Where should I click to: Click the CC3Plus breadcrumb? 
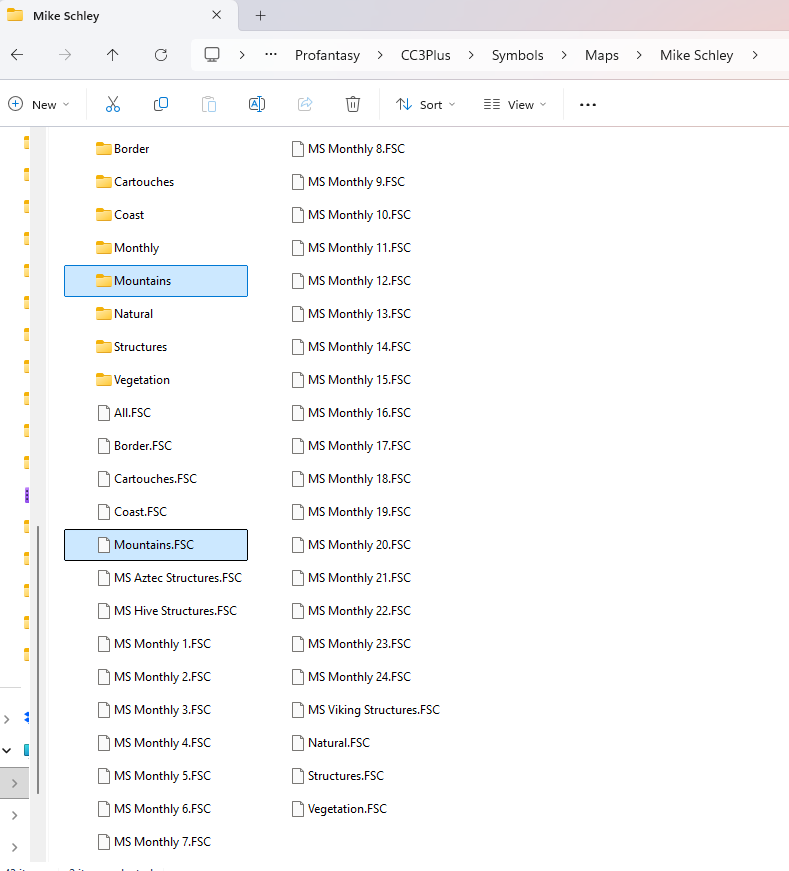427,55
